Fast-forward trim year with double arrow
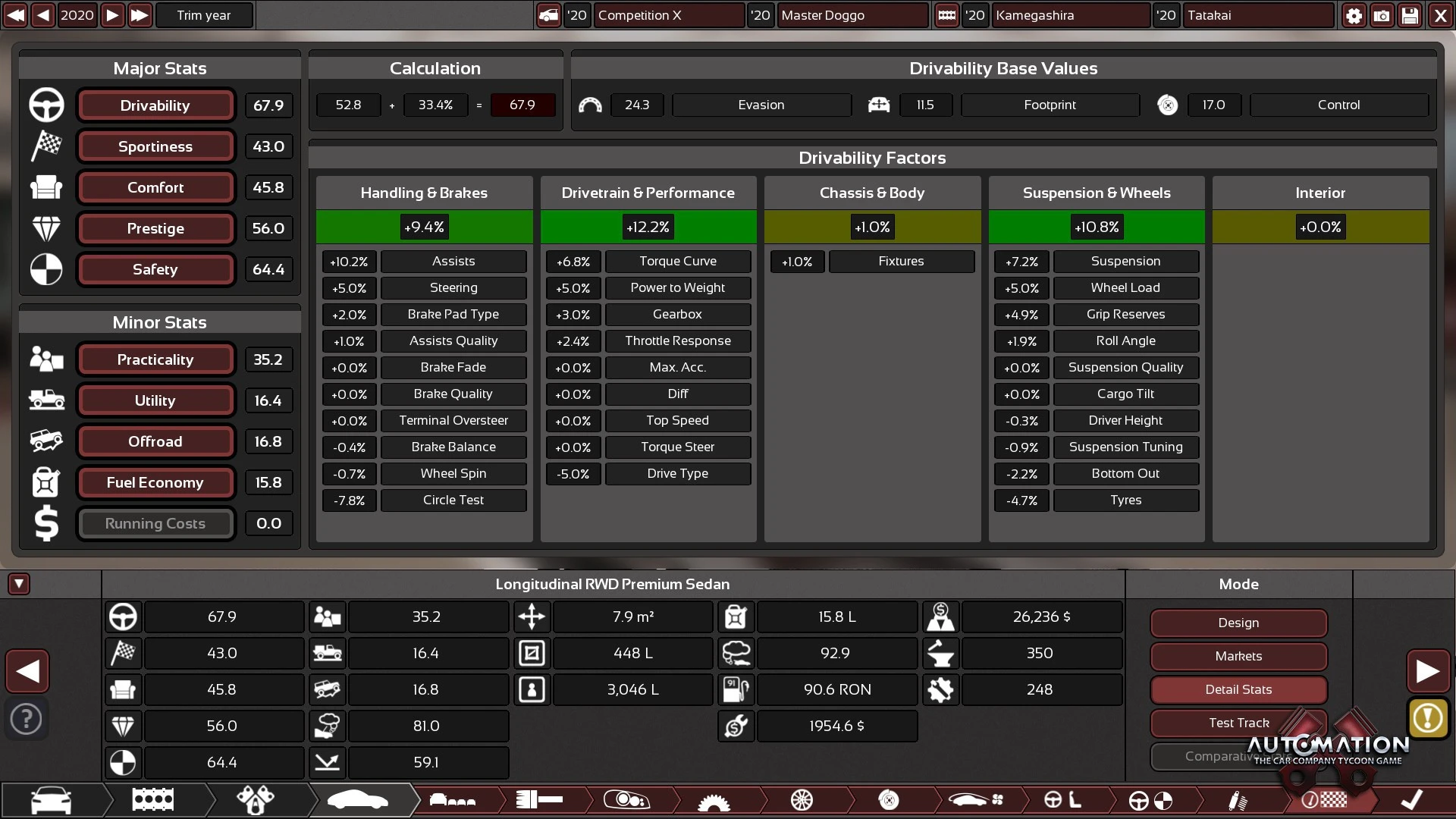This screenshot has width=1456, height=819. click(x=140, y=15)
